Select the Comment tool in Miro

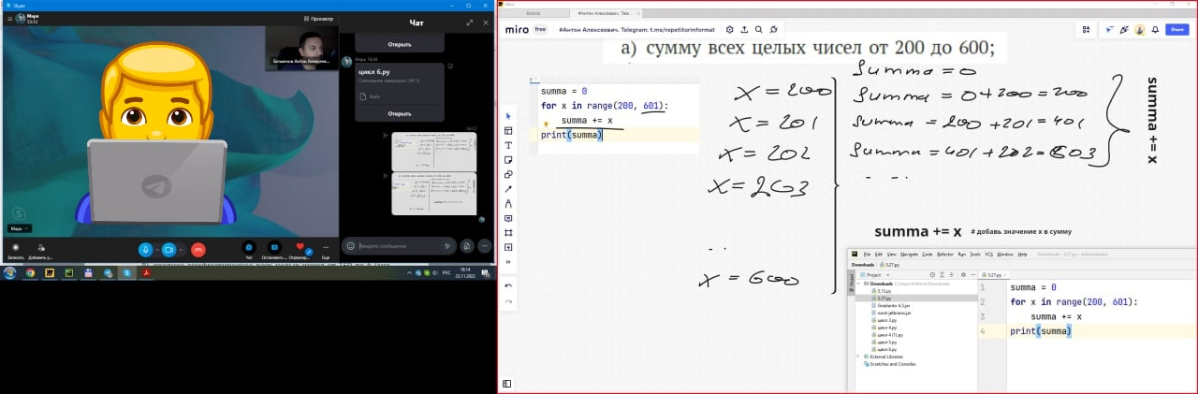click(509, 218)
